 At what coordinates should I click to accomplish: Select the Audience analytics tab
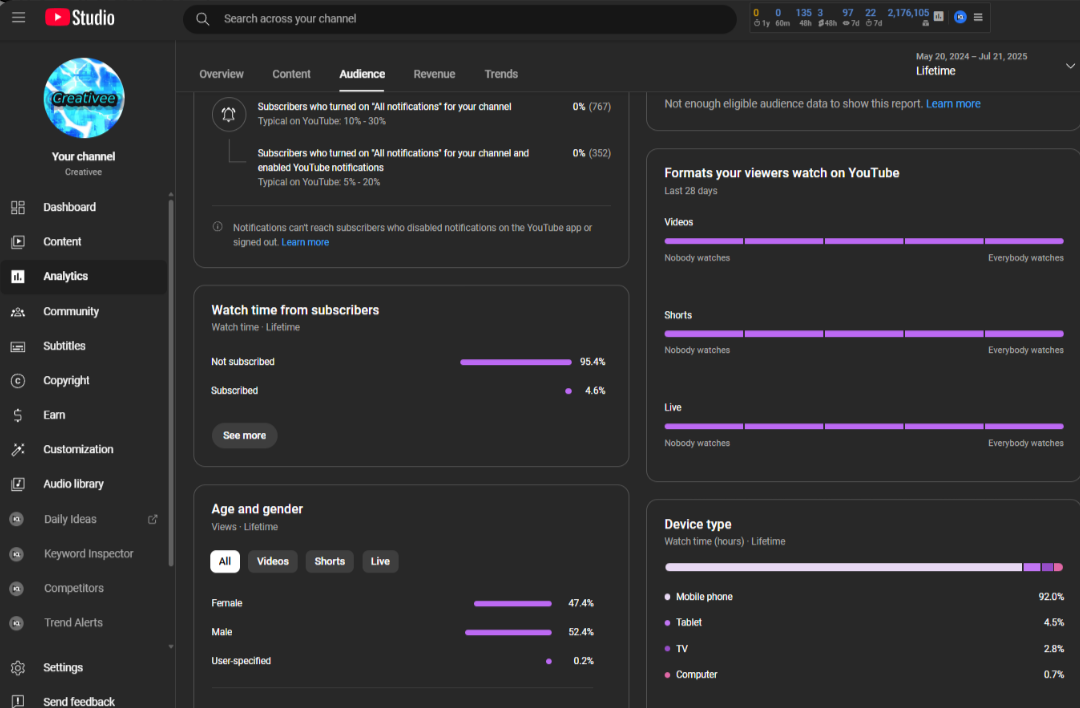pos(362,74)
